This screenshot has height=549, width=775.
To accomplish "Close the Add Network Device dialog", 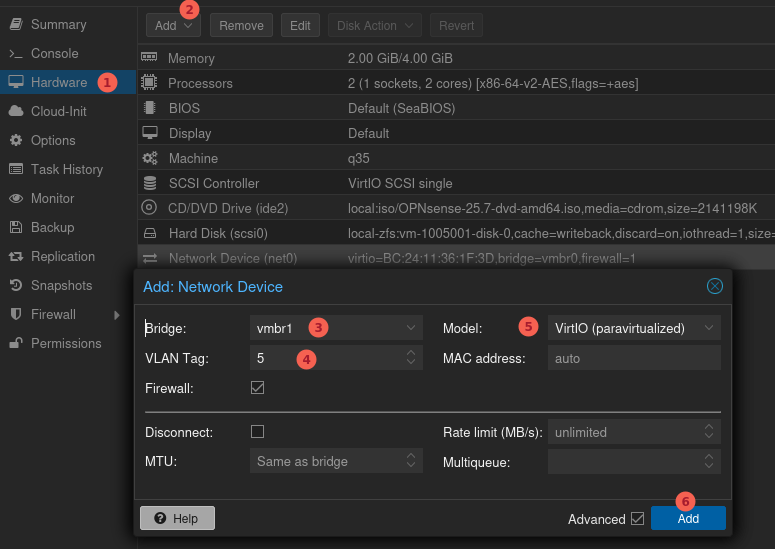I will click(x=715, y=286).
